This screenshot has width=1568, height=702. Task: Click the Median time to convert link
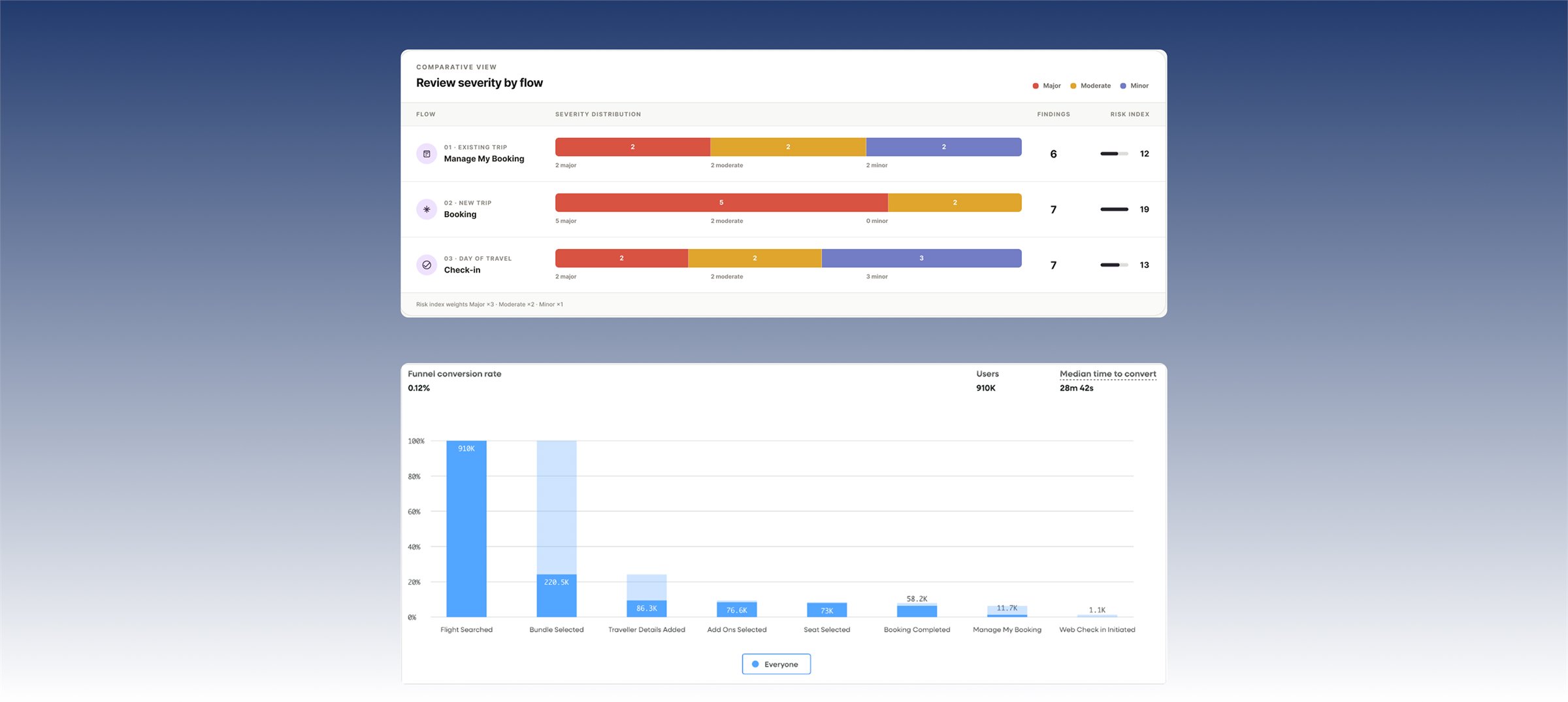pos(1108,374)
